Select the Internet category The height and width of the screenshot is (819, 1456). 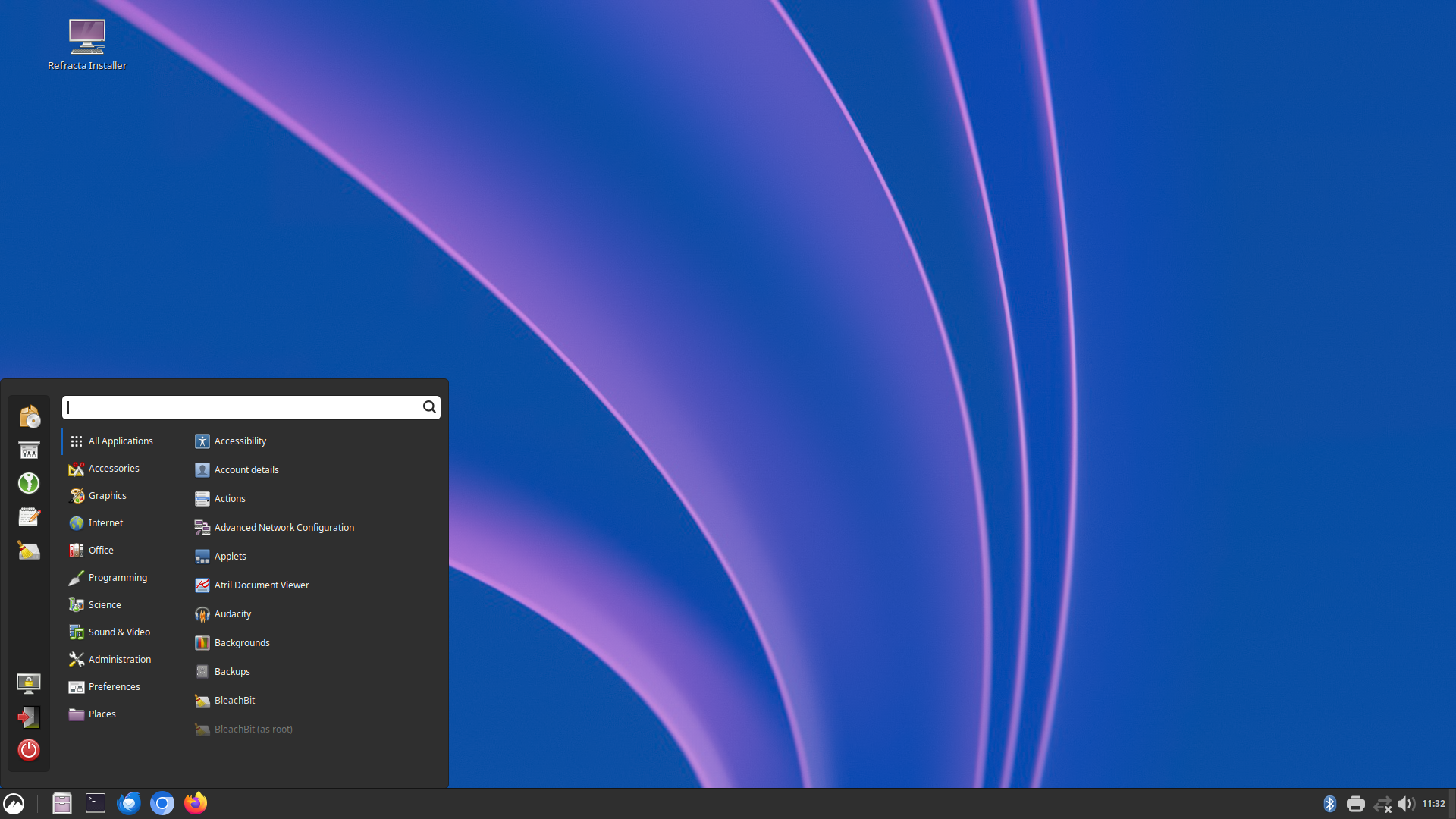pos(105,522)
